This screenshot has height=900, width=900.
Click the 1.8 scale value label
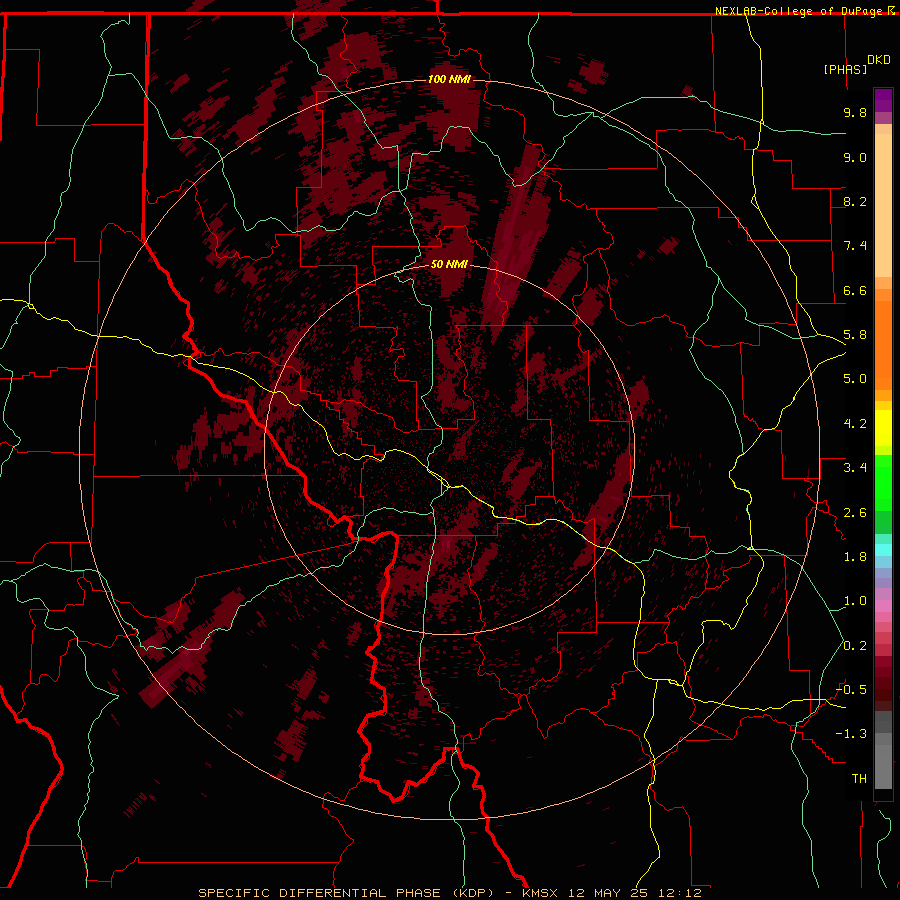855,557
